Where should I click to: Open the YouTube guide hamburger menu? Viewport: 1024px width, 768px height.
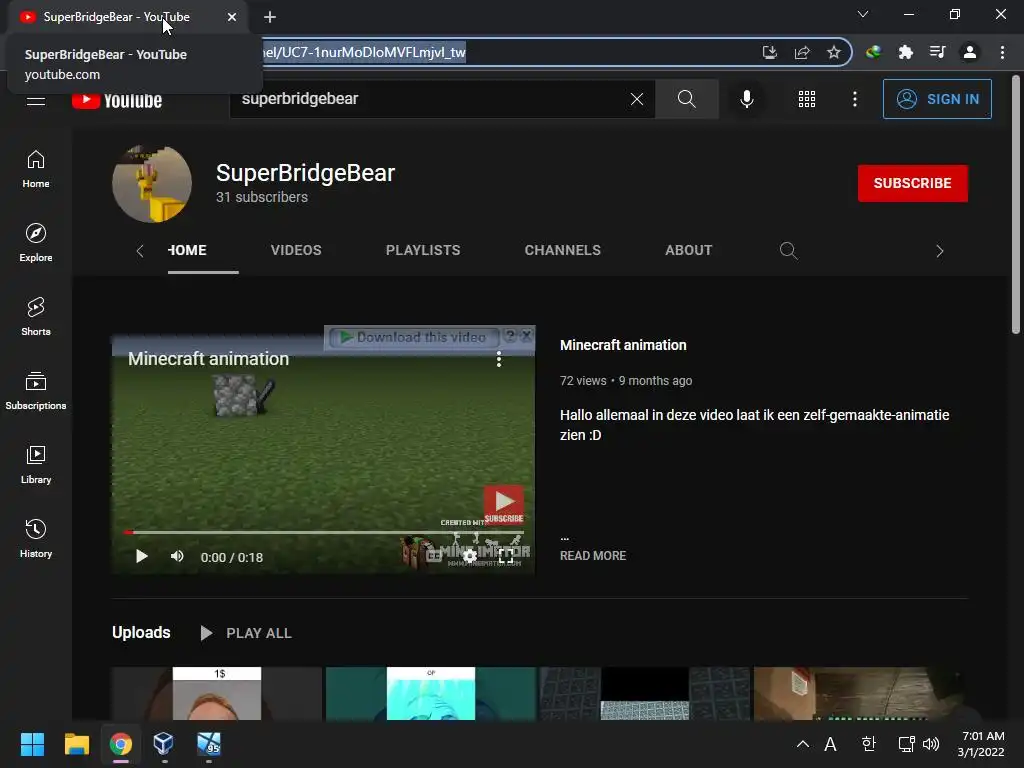pos(36,101)
